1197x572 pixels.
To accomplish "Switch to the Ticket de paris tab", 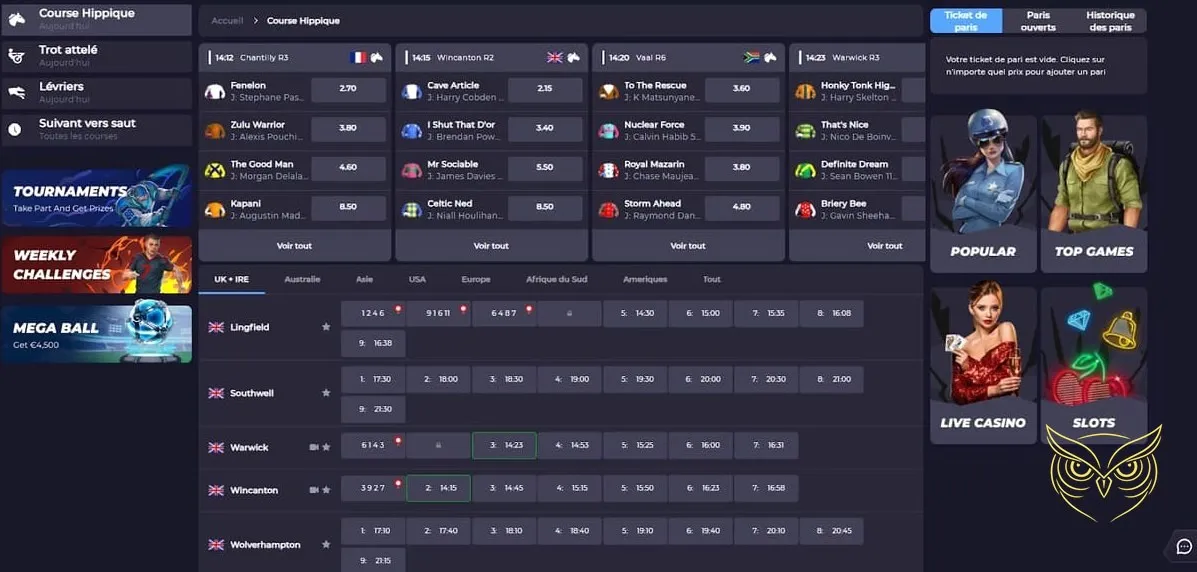I will (966, 21).
